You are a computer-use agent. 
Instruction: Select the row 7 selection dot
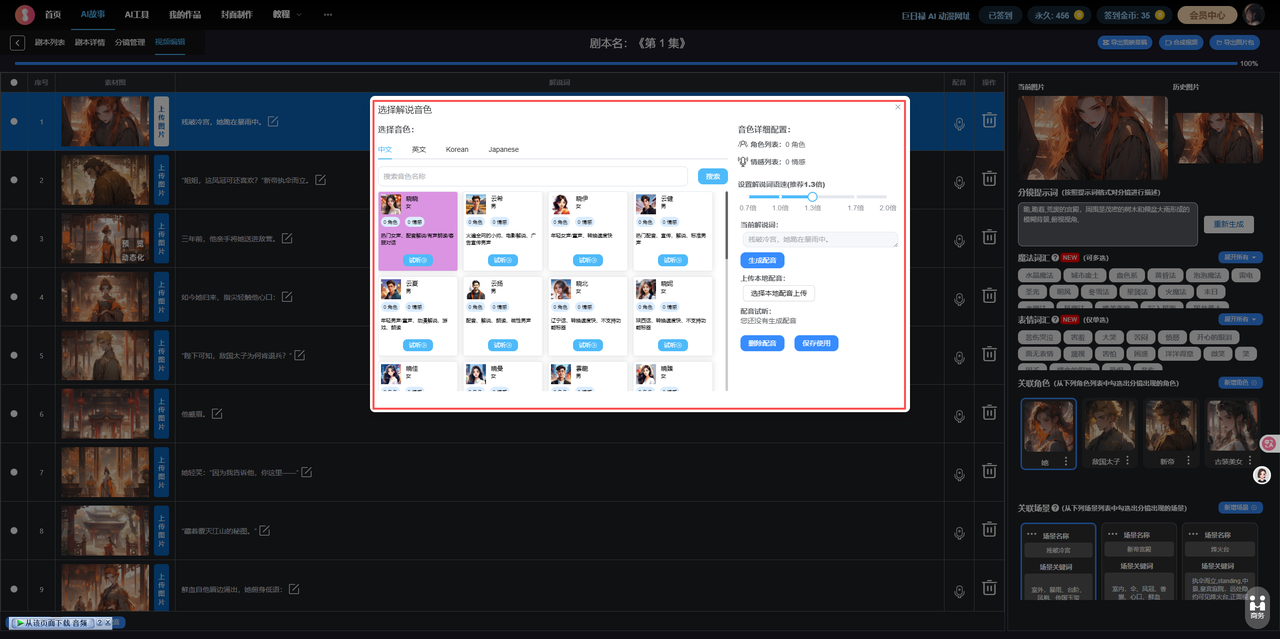click(14, 472)
